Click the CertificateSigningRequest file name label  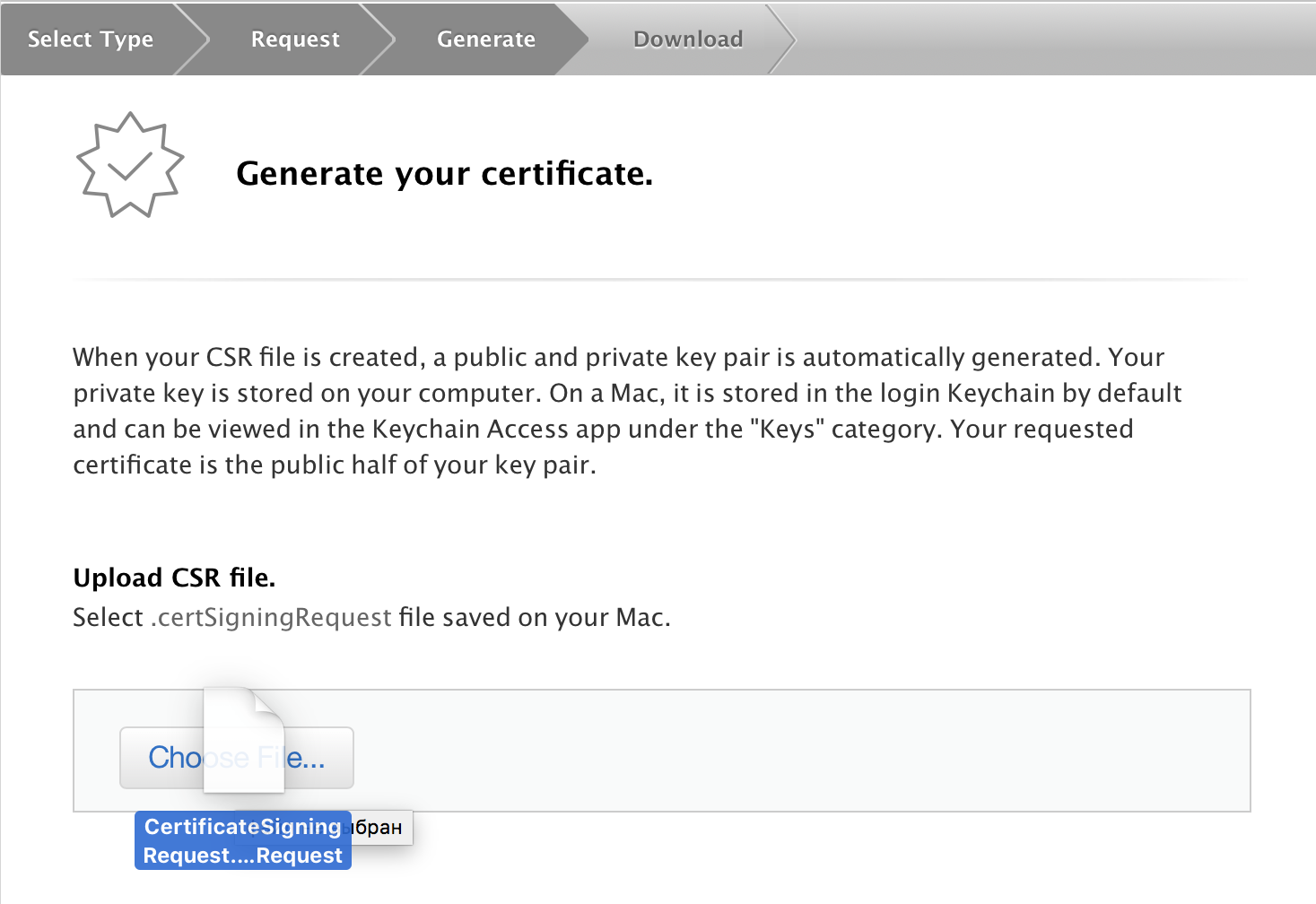coord(243,840)
